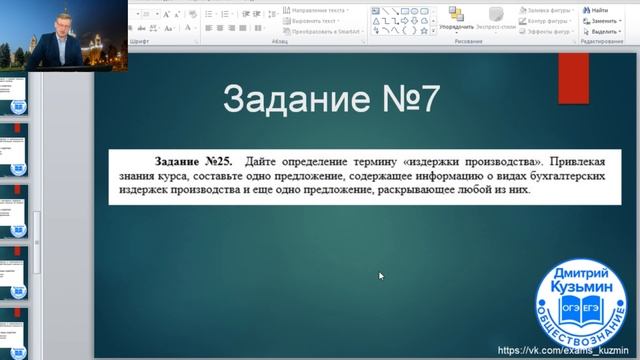This screenshot has width=640, height=360.
Task: Apply bulleted list formatting
Action: click(x=209, y=15)
